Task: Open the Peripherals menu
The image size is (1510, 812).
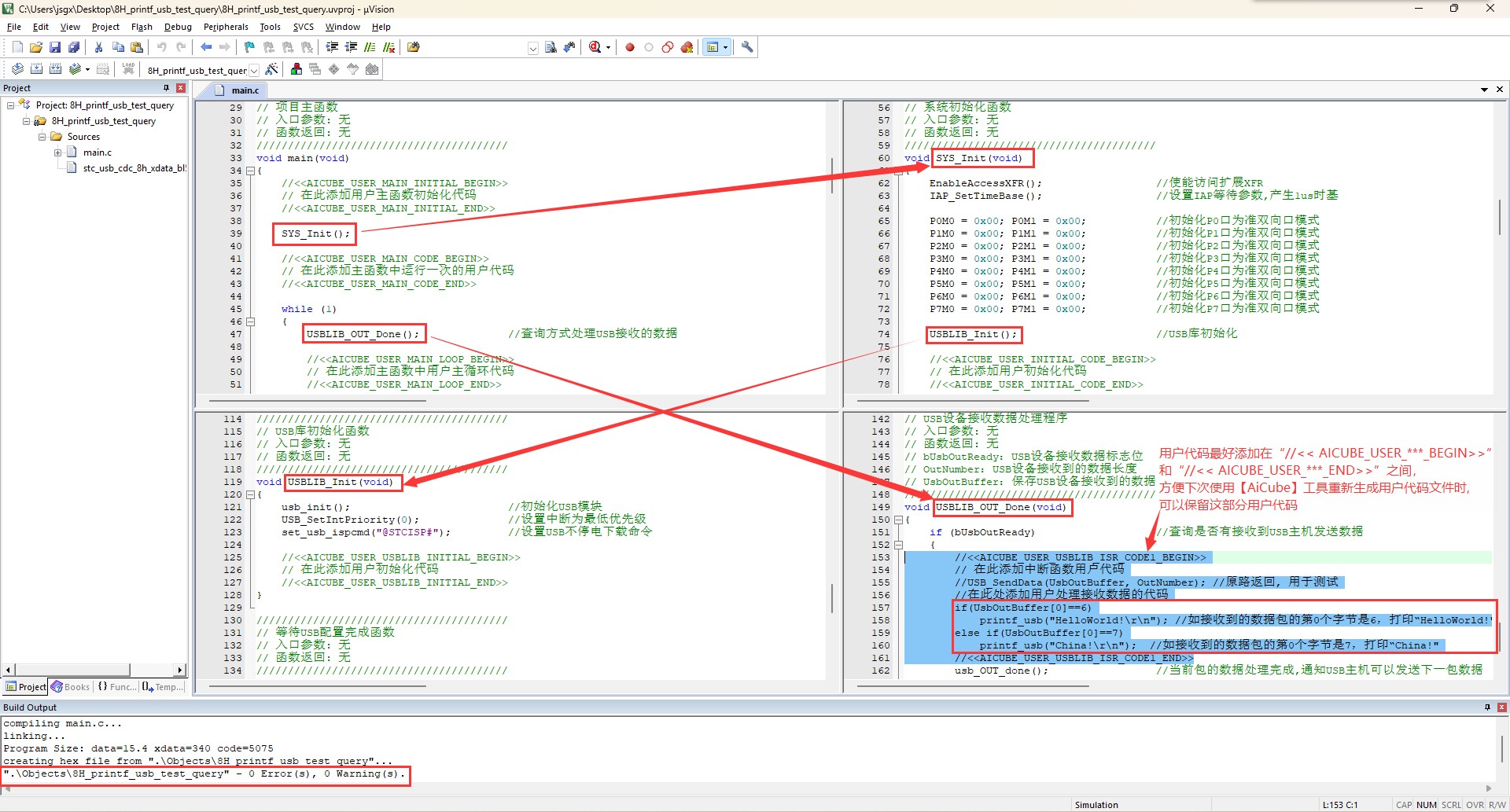Action: (226, 27)
